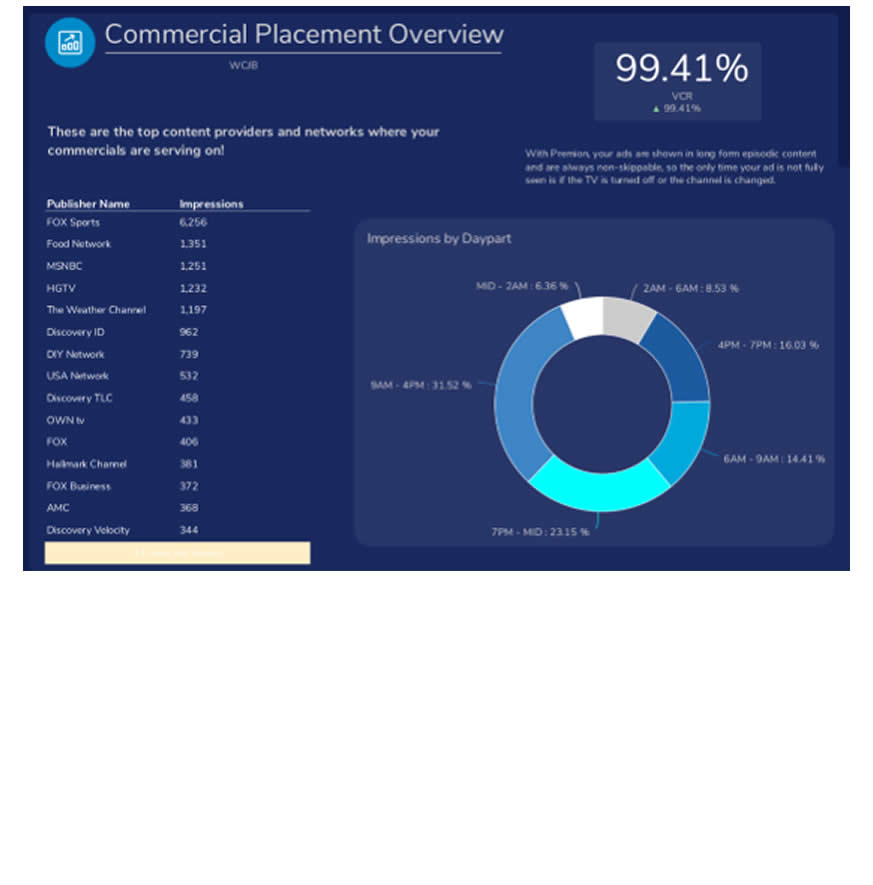873x885 pixels.
Task: Click The Weather Channel entry
Action: 96,310
